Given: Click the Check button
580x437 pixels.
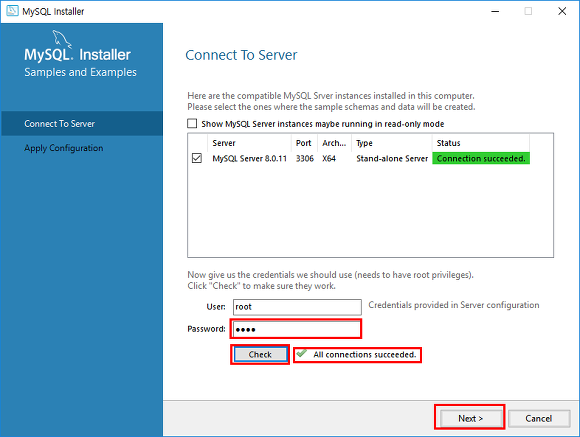Looking at the screenshot, I should [260, 354].
